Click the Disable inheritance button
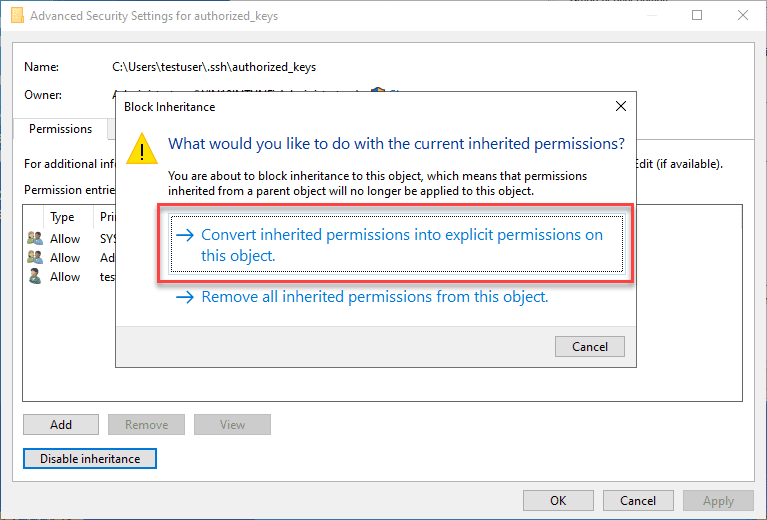Screen dimensions: 767x520 click(x=89, y=459)
